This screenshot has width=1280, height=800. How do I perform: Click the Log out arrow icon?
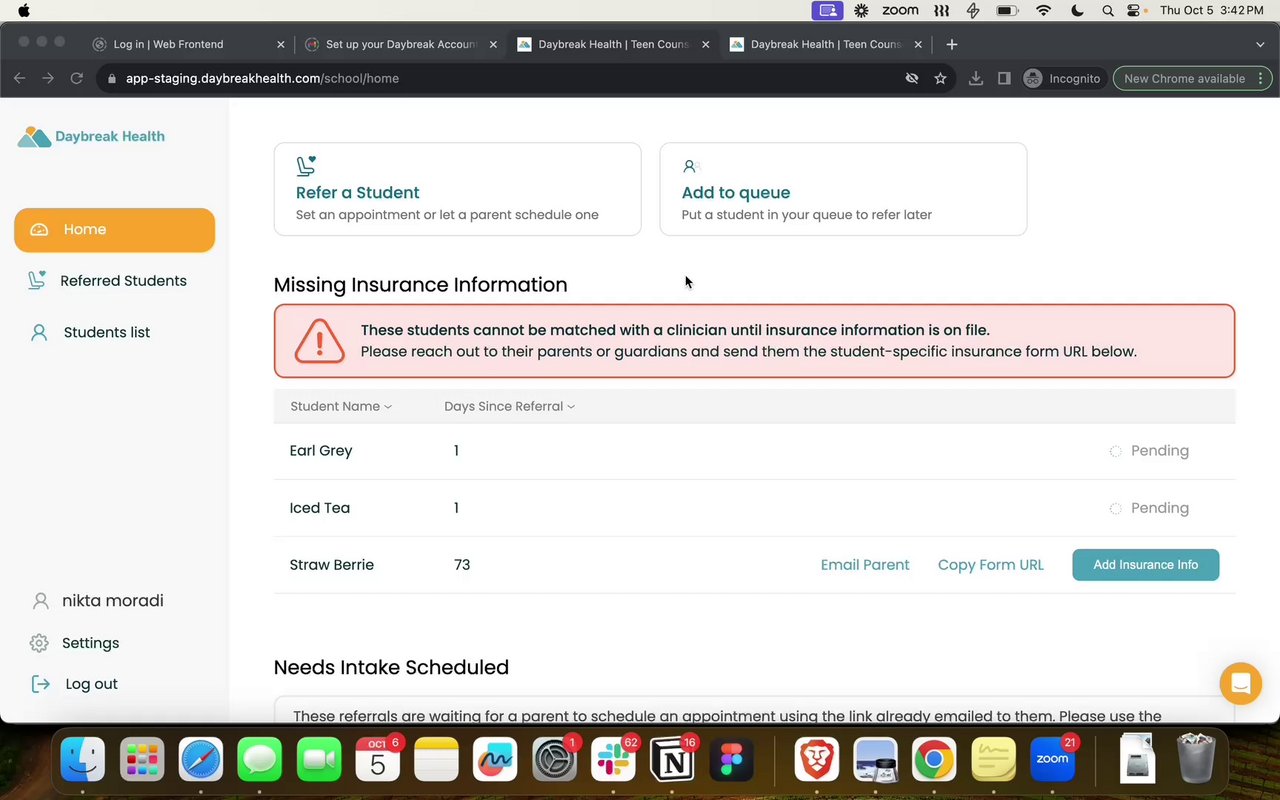(41, 684)
